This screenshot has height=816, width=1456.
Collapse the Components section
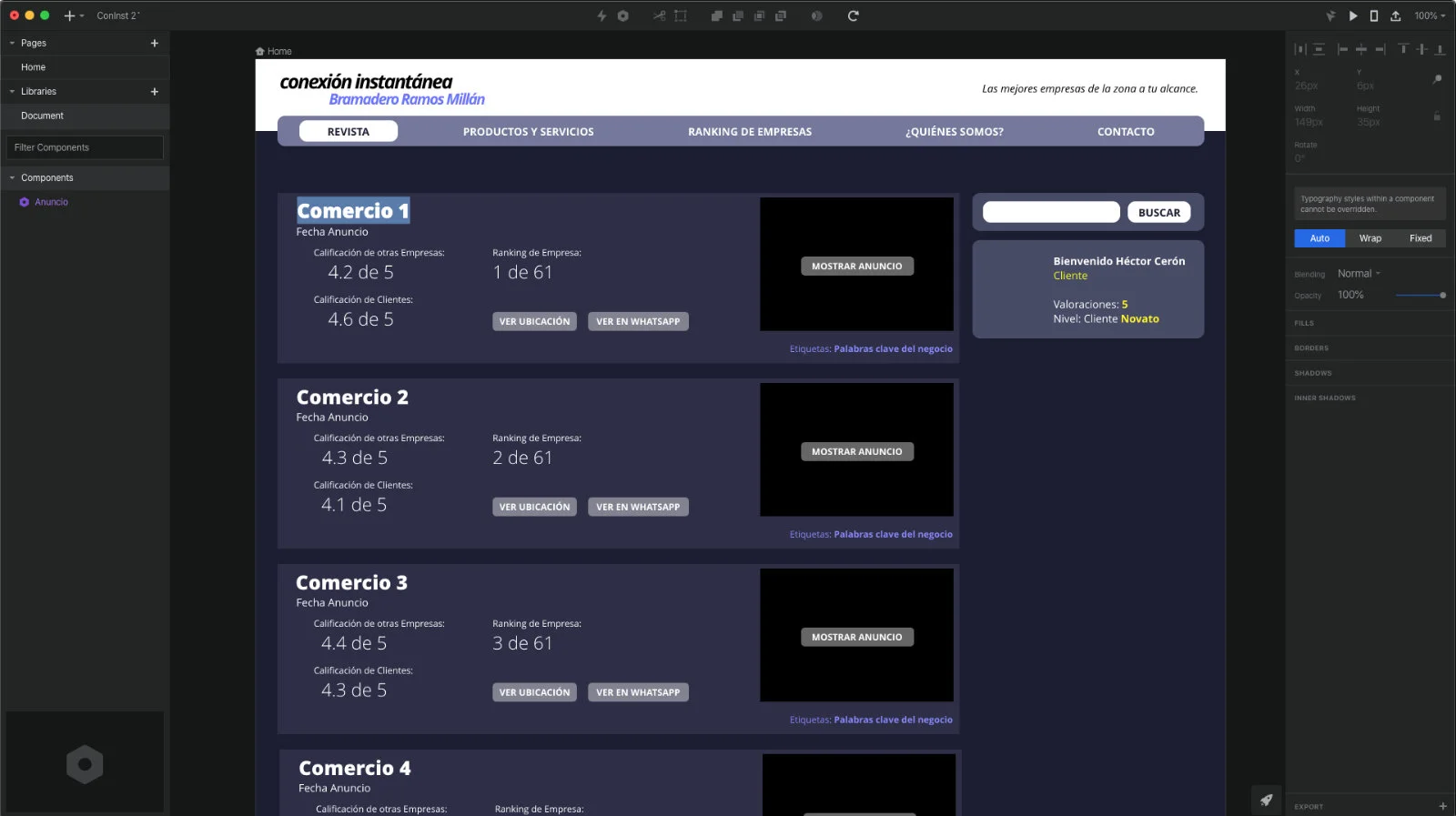13,178
